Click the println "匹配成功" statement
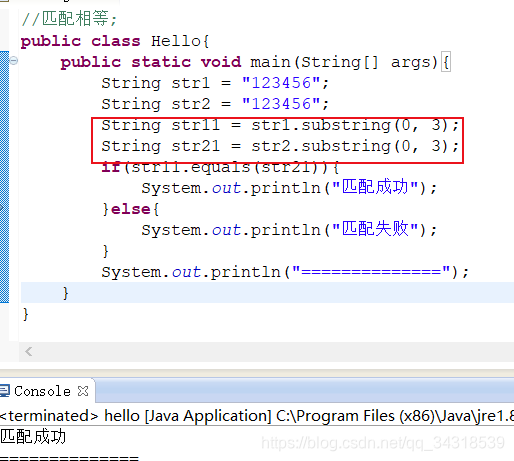514x461 pixels. click(x=289, y=188)
